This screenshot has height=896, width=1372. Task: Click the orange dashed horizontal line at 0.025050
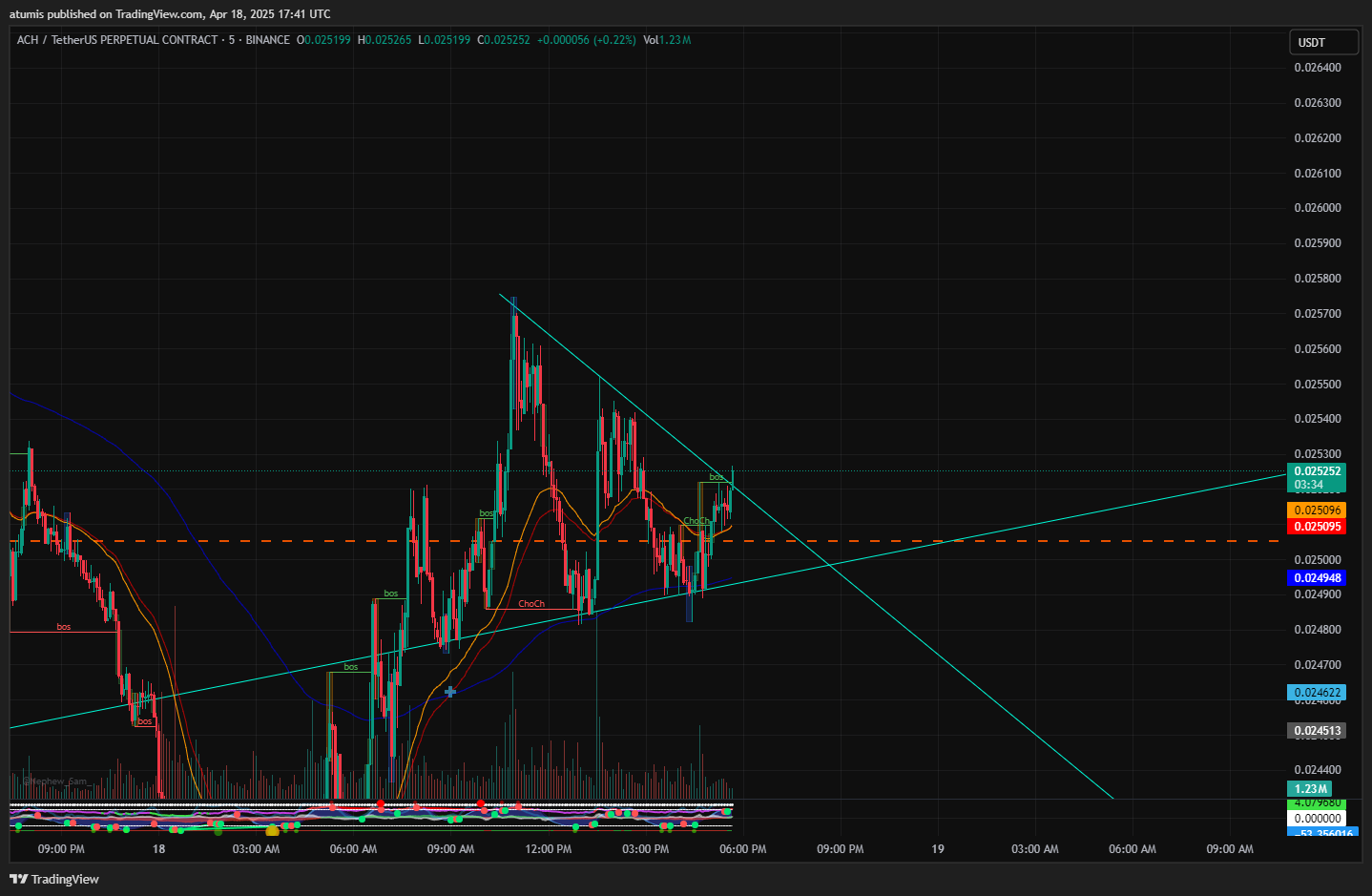[x=645, y=541]
